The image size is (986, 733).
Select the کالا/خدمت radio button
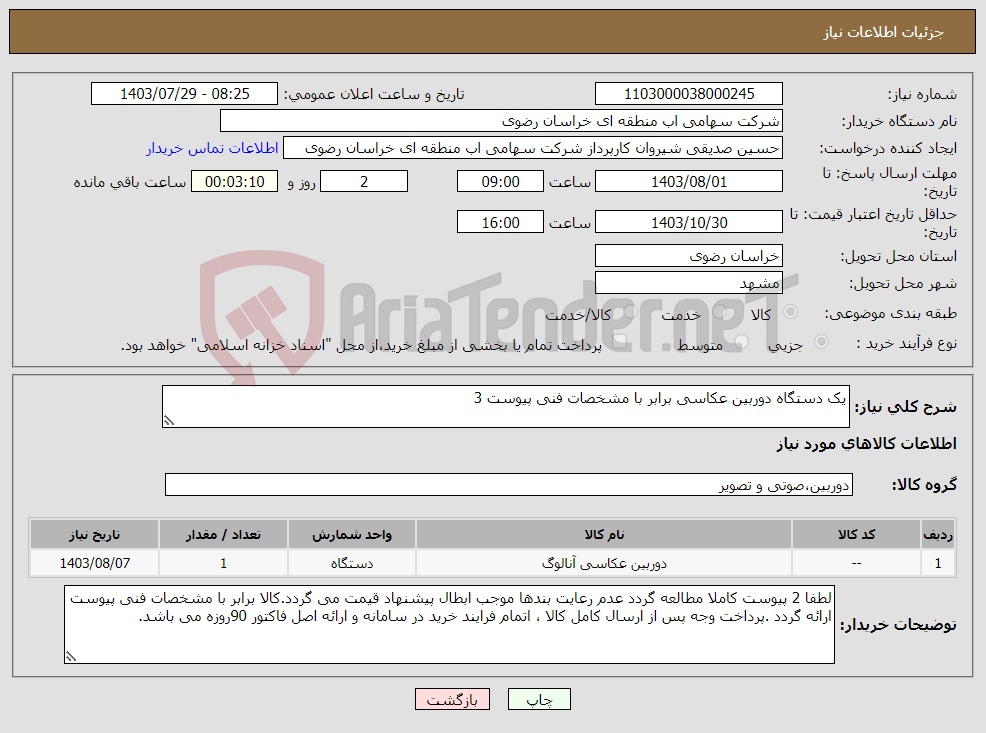pos(630,312)
